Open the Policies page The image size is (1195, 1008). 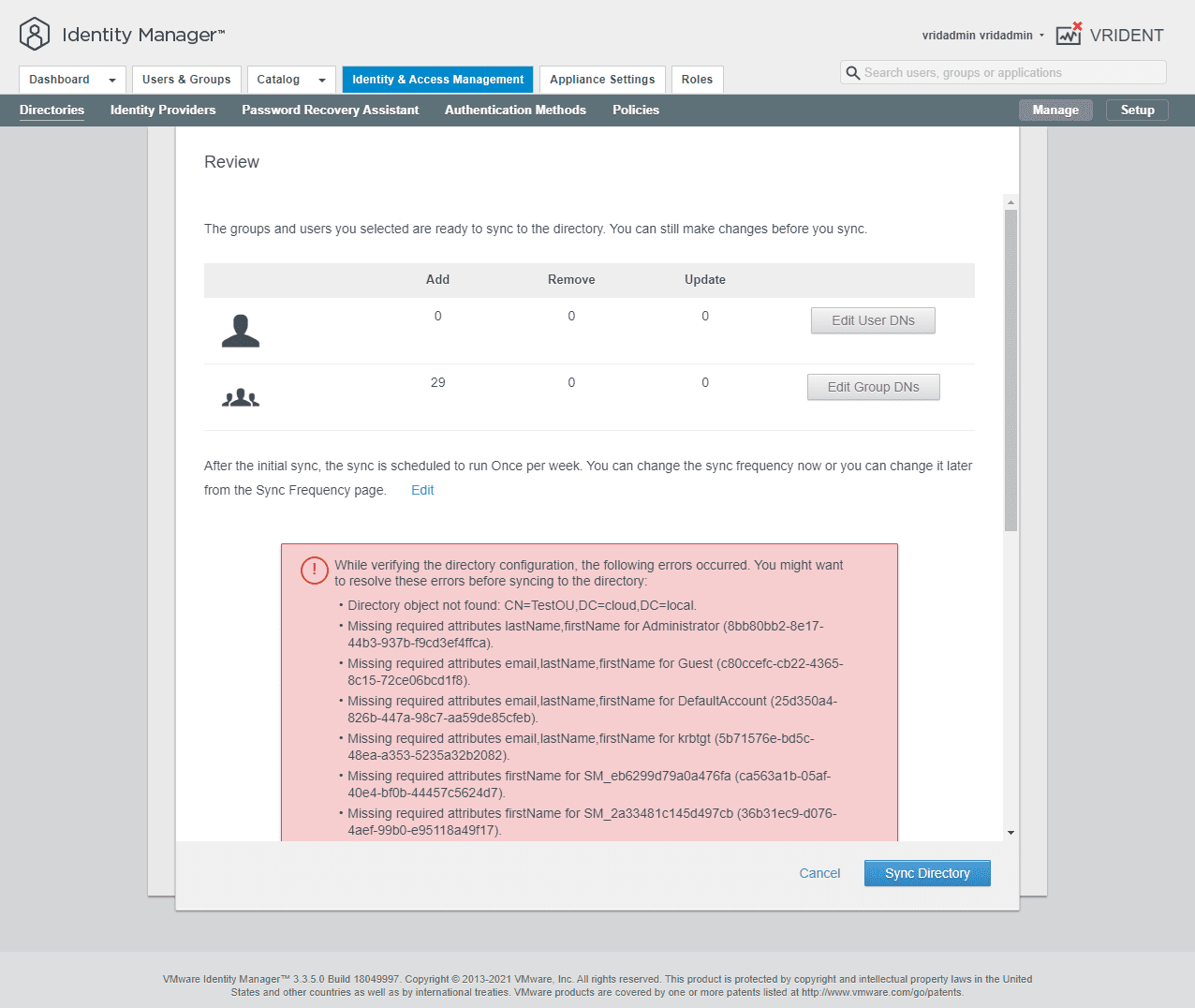click(636, 110)
